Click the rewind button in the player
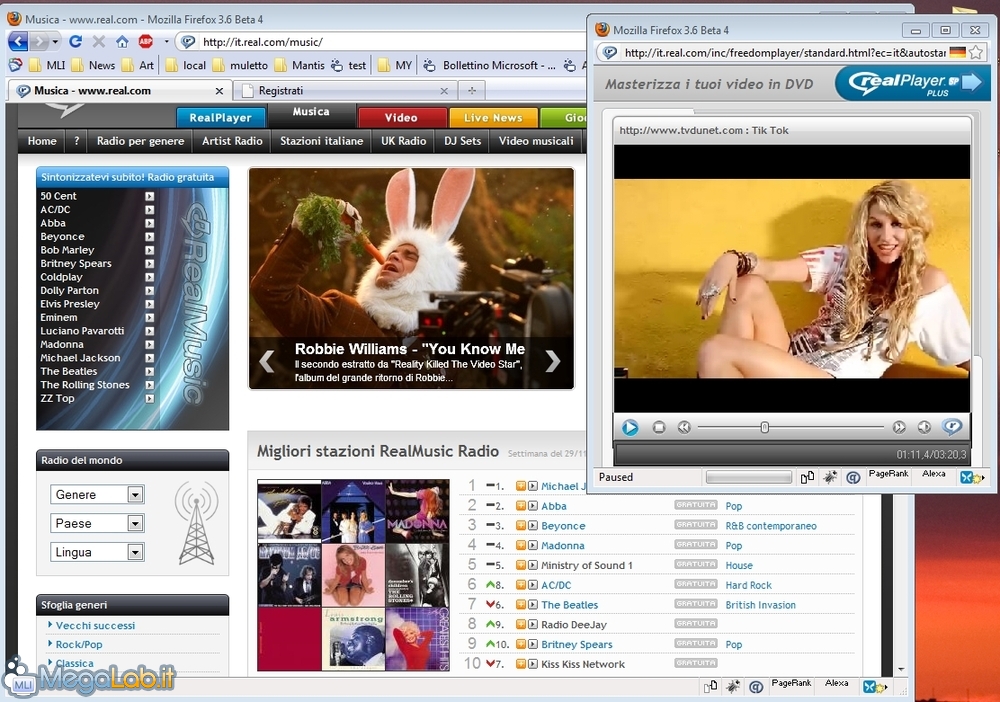 pos(684,427)
